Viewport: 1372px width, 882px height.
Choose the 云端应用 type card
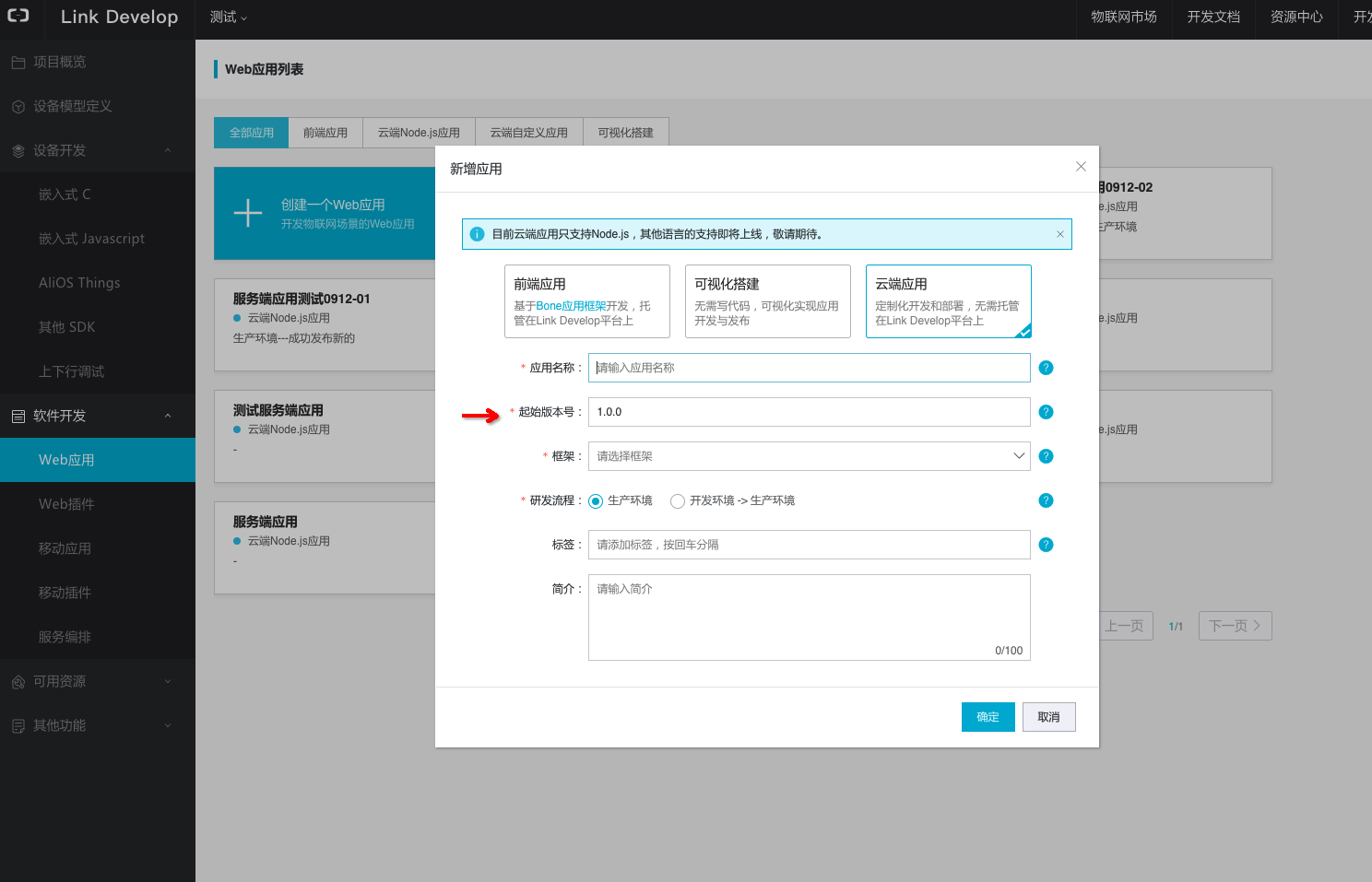(x=949, y=301)
